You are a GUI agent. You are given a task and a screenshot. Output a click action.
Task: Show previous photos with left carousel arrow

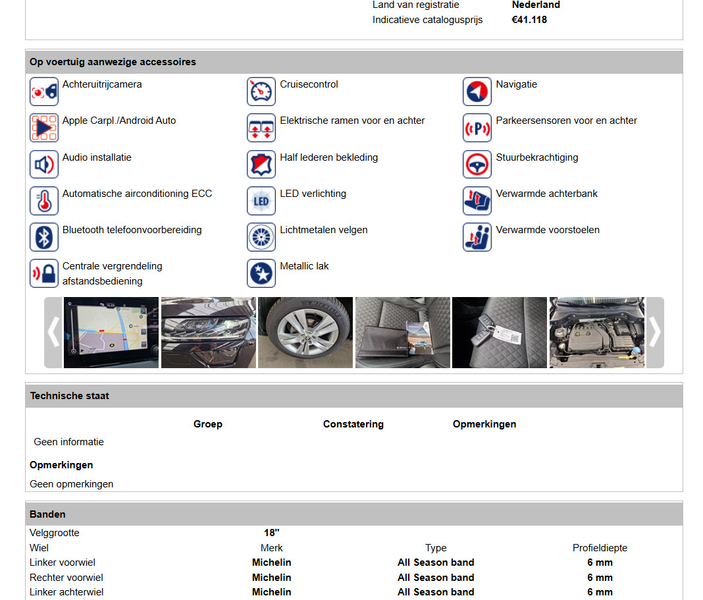[x=53, y=332]
